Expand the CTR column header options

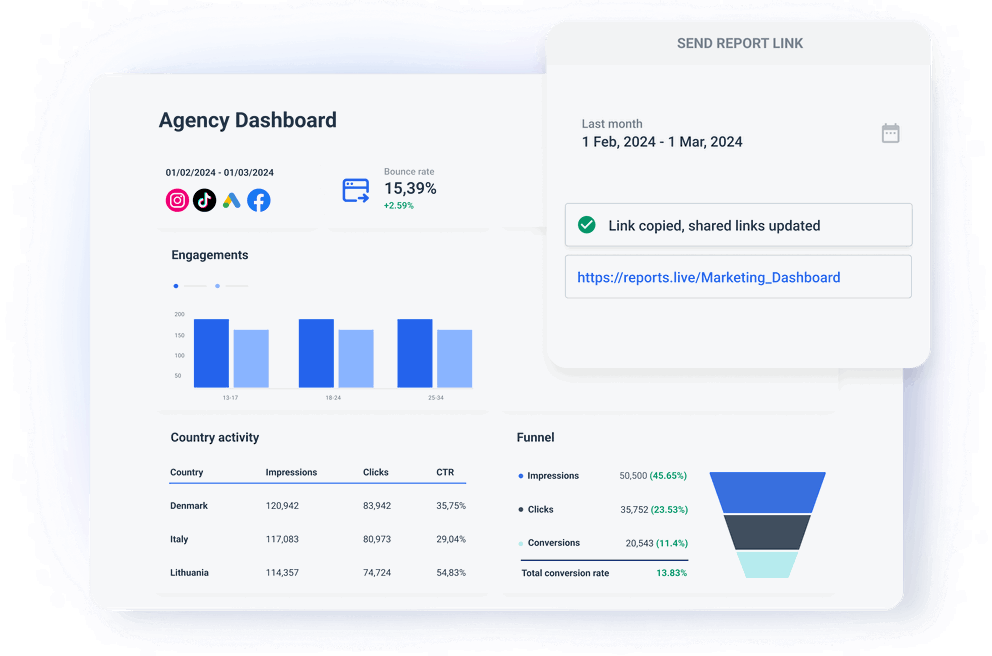[445, 472]
